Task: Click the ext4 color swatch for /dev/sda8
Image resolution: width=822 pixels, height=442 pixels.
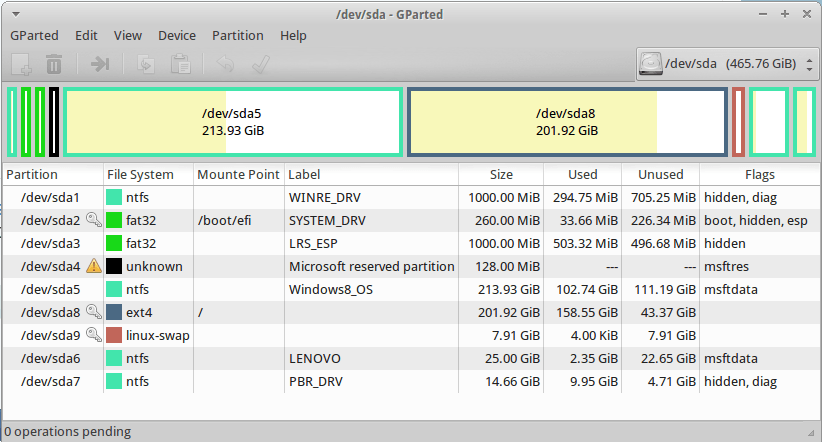Action: (115, 313)
